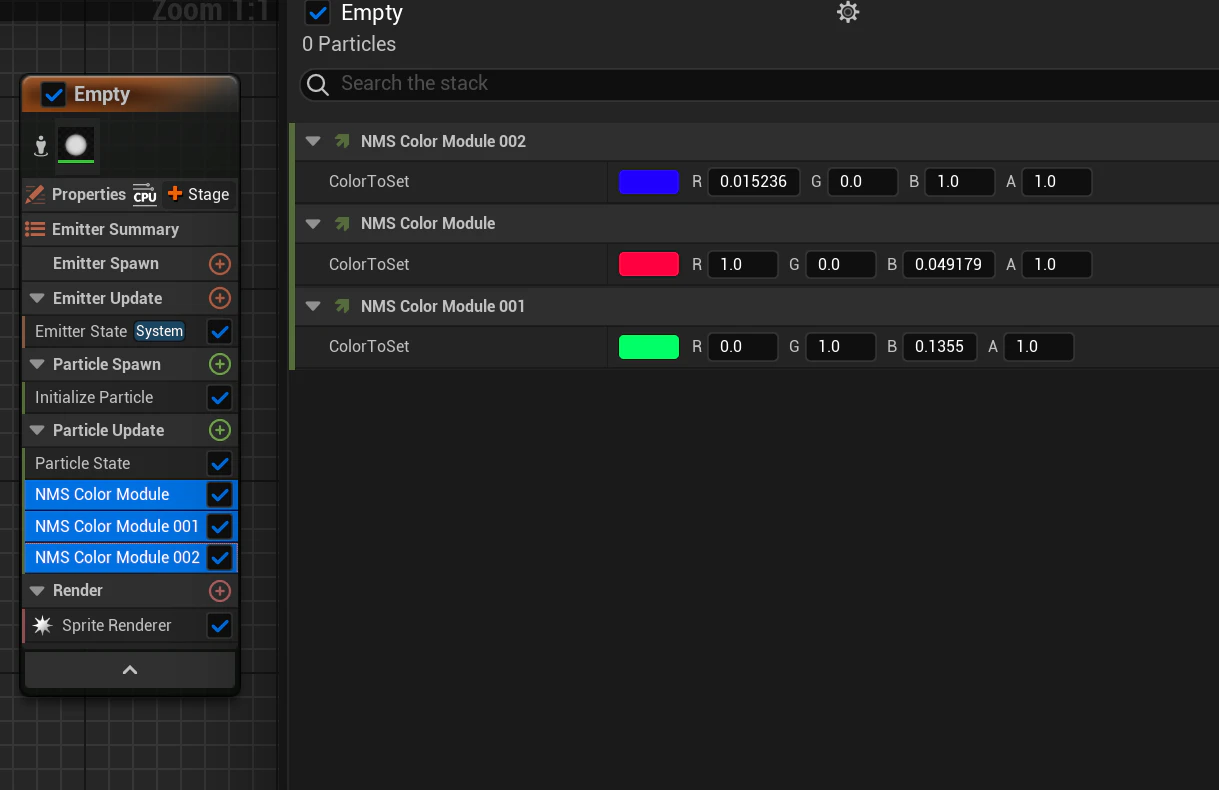This screenshot has height=790, width=1219.
Task: Edit B value 0.1355 field
Action: pos(940,347)
